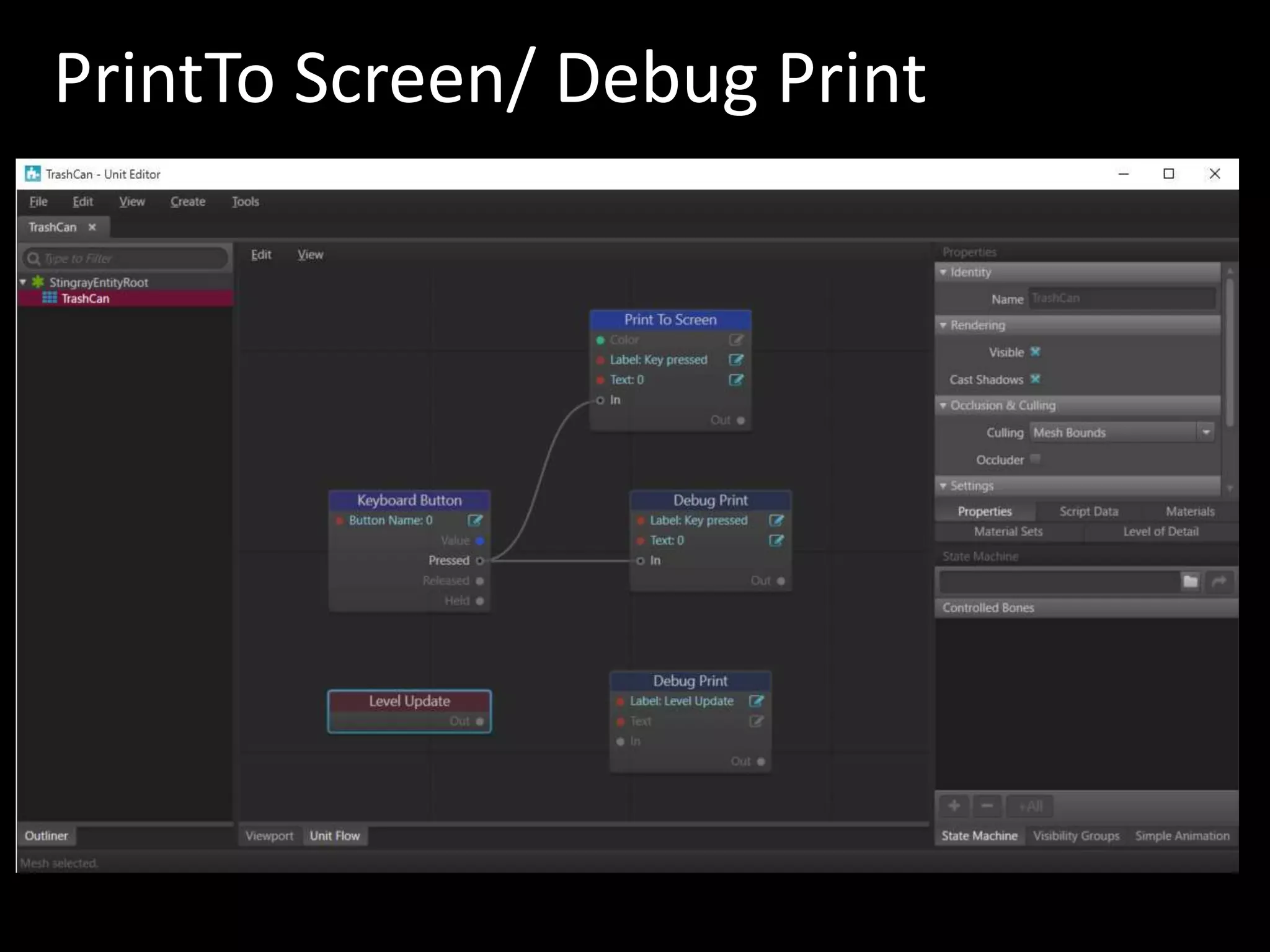Switch to the Simple Animation tab

coord(1183,835)
